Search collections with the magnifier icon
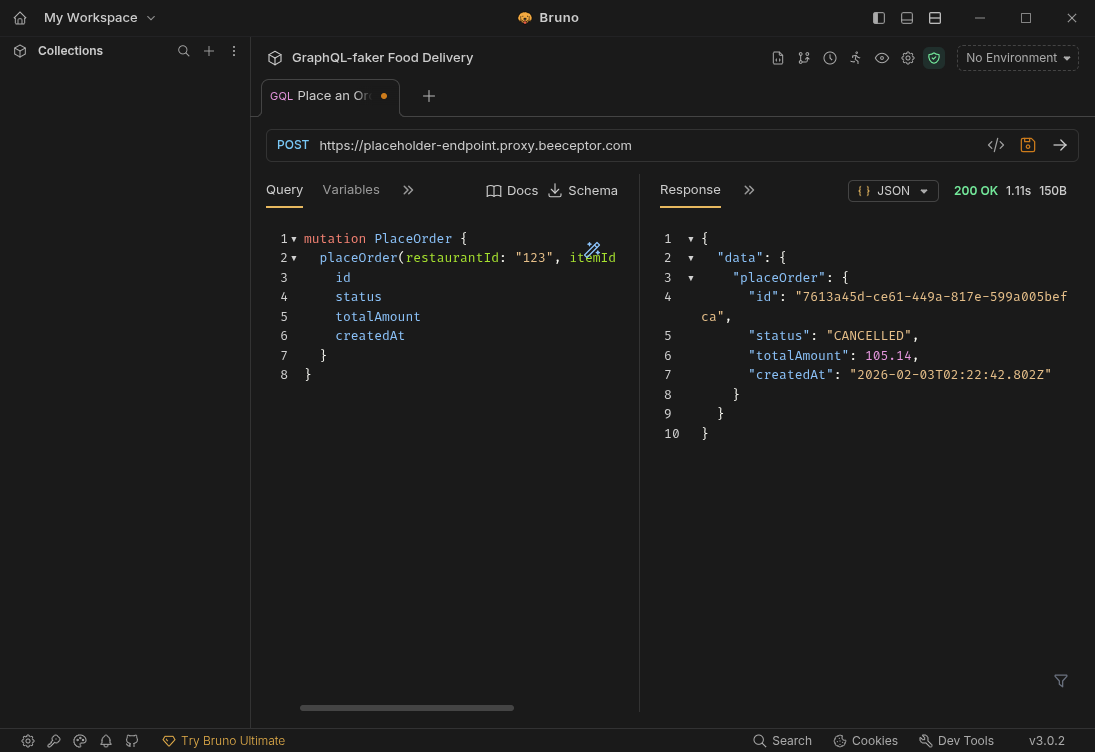The width and height of the screenshot is (1095, 752). pos(184,51)
